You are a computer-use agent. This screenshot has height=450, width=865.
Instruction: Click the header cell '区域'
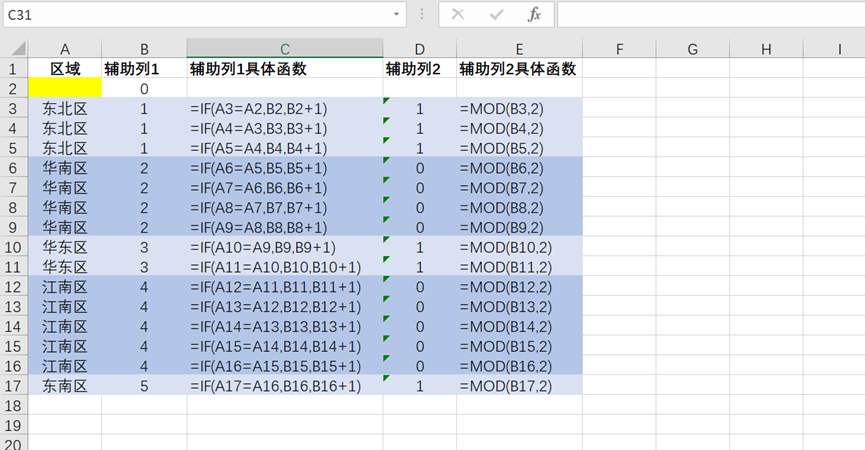tap(65, 68)
